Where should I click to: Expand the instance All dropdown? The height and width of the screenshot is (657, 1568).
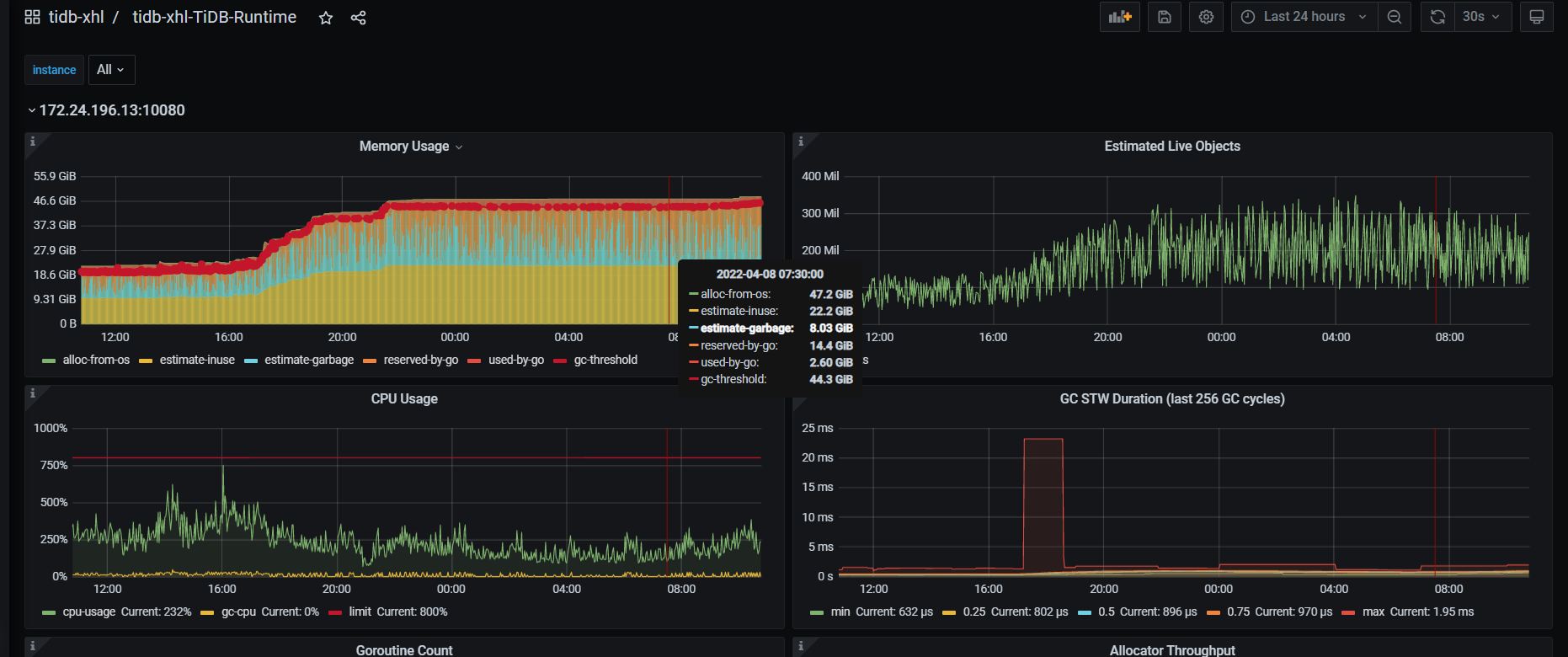(111, 70)
